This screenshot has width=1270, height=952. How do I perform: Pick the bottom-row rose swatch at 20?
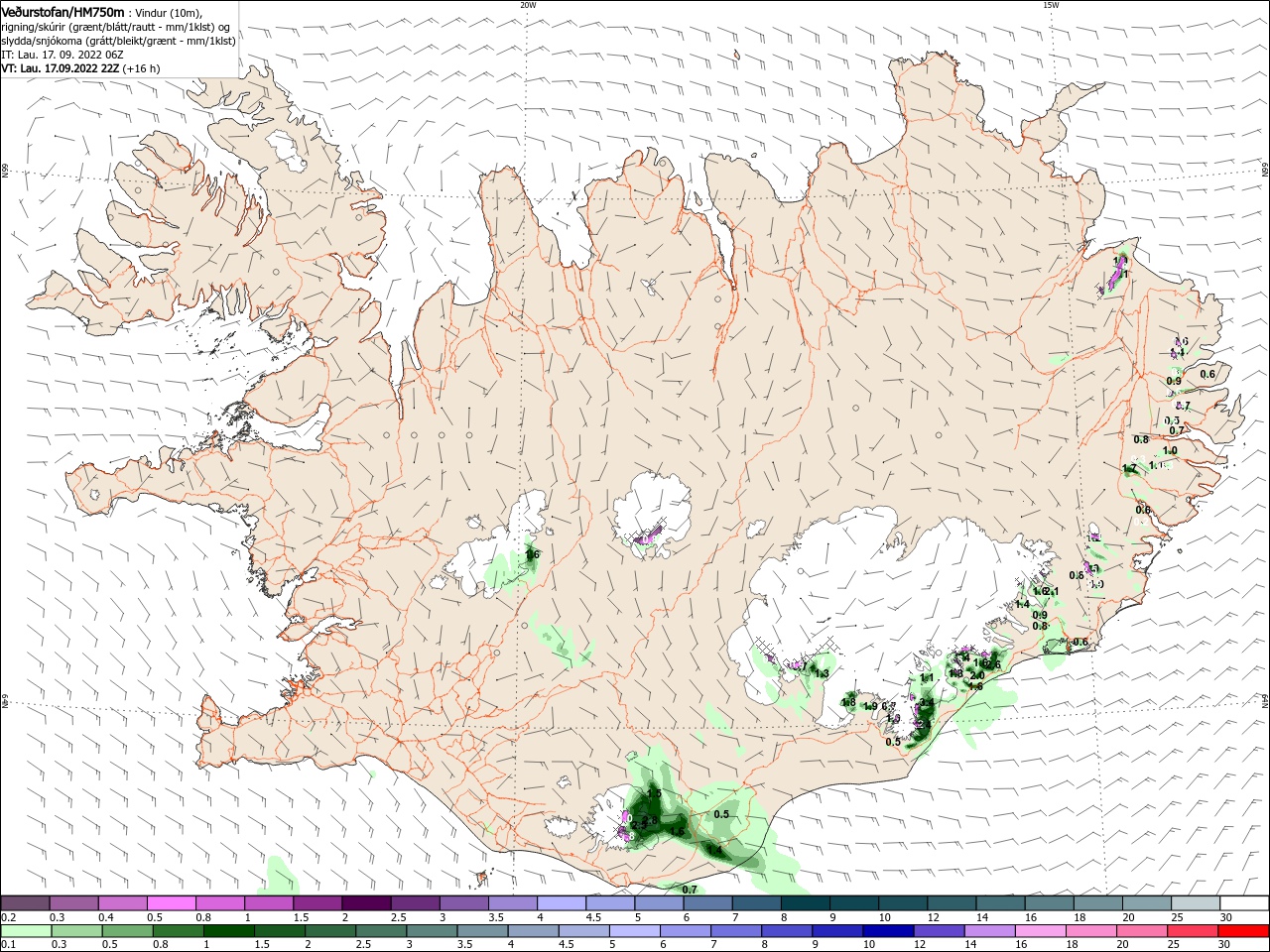point(1141,931)
